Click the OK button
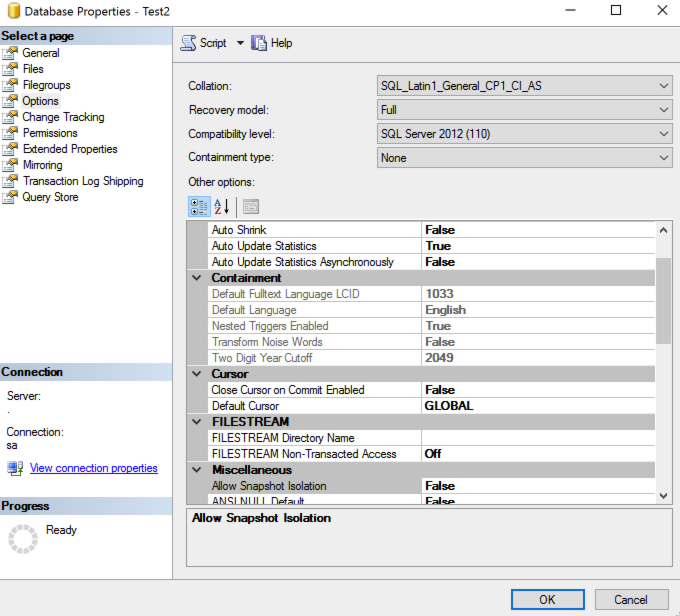 point(547,600)
